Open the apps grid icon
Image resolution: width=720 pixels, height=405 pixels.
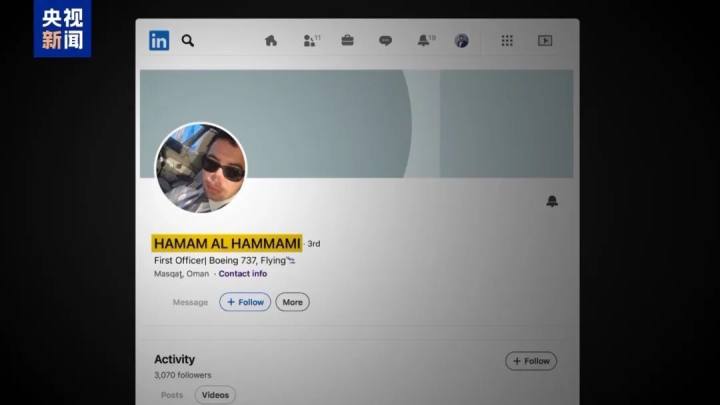tap(507, 41)
